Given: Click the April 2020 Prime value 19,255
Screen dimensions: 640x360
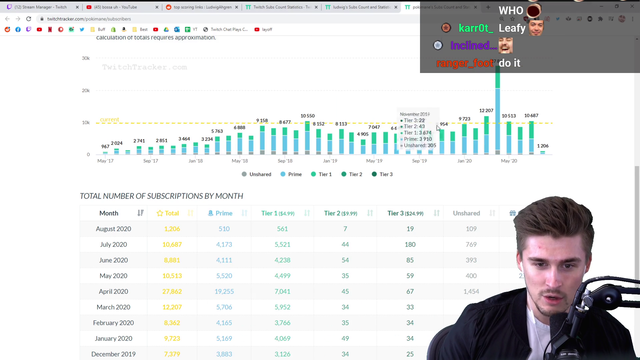Looking at the screenshot, I should (x=224, y=291).
